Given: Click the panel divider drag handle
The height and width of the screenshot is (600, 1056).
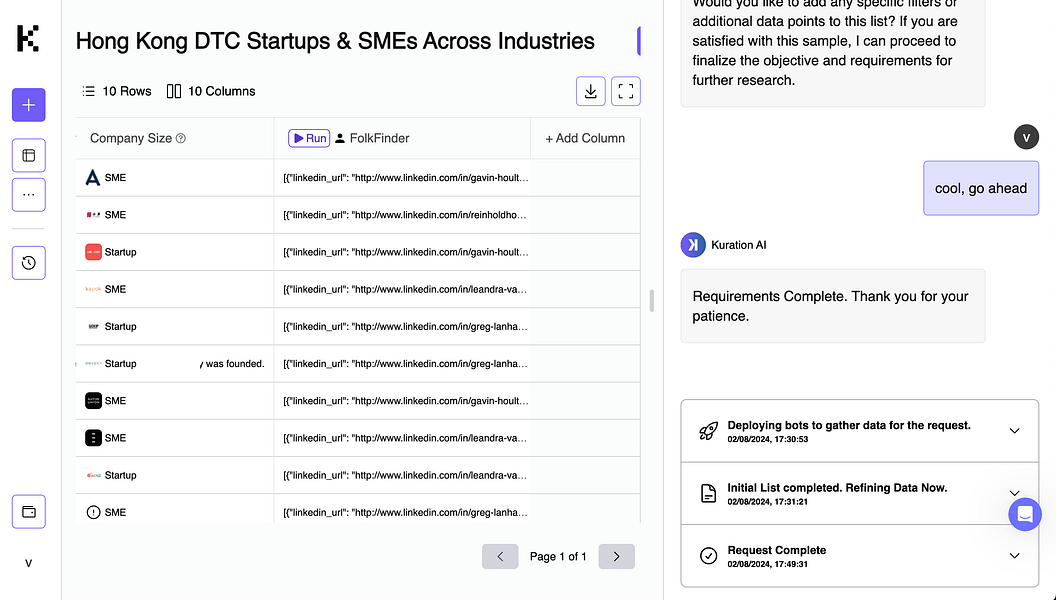Looking at the screenshot, I should pyautogui.click(x=652, y=300).
